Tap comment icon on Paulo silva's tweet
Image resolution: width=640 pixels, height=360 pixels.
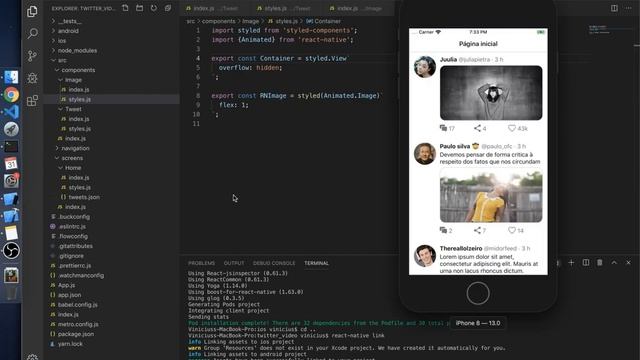coord(443,230)
